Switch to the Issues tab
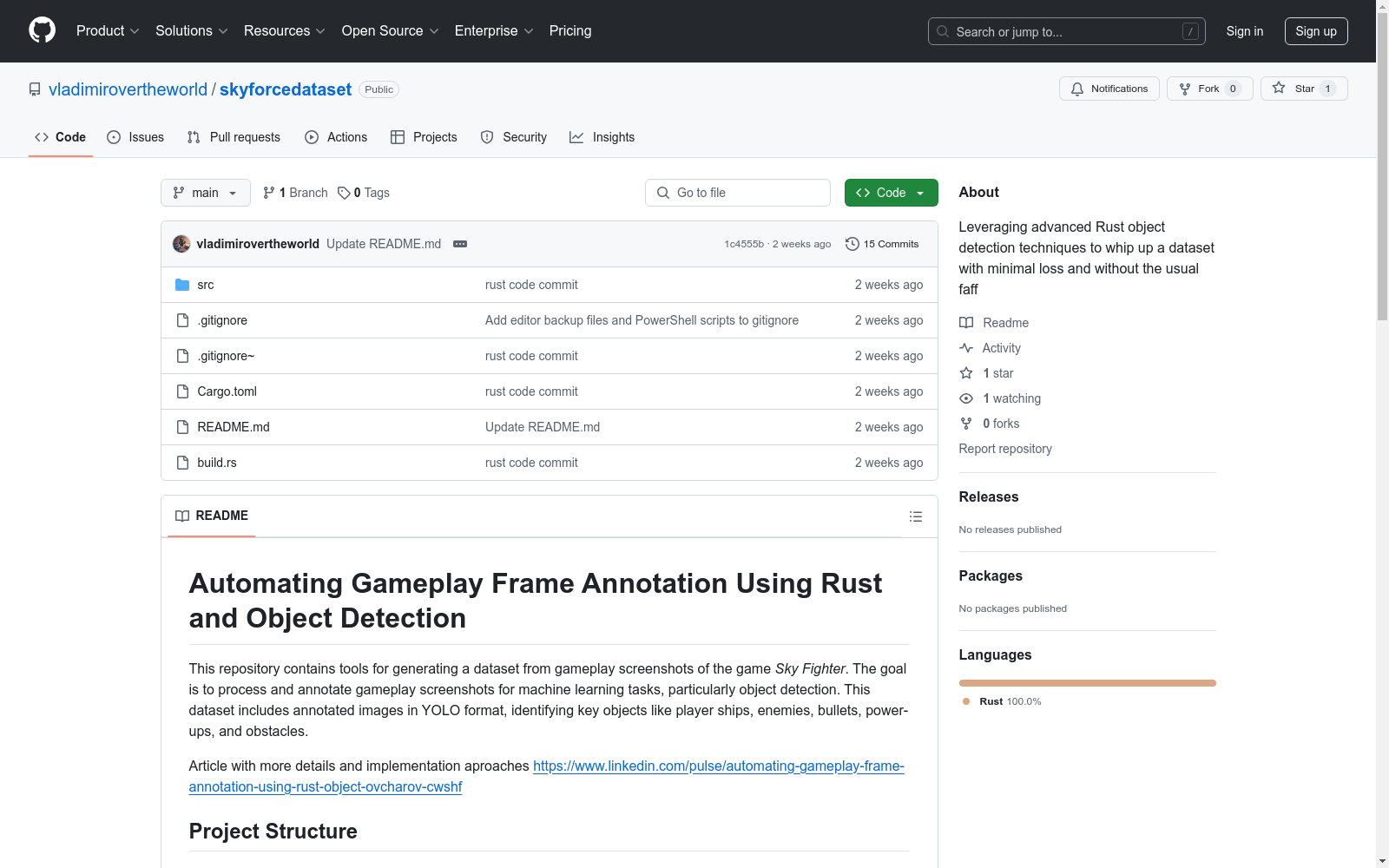This screenshot has height=868, width=1389. [x=135, y=137]
